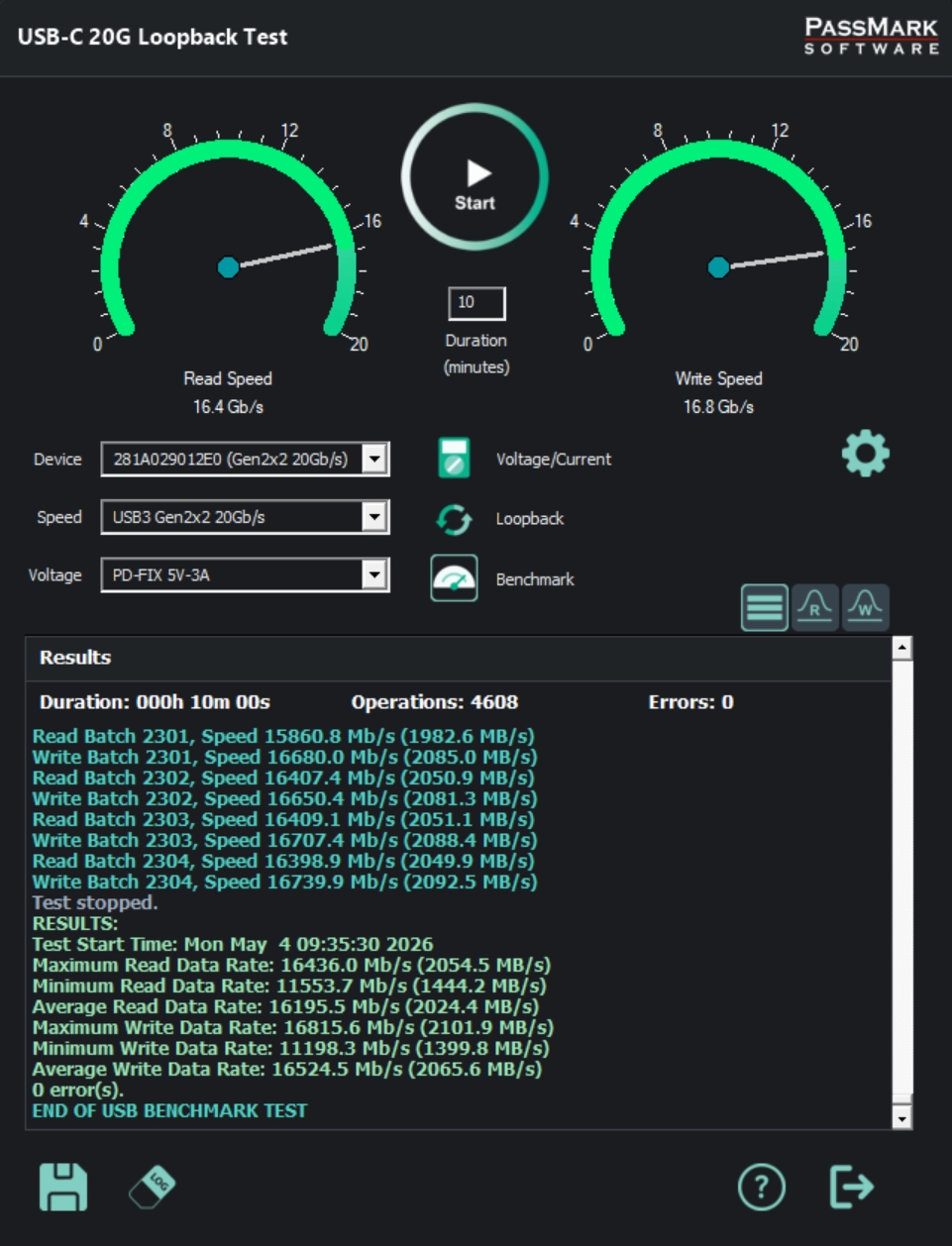Click the PassMark Software logo

(x=871, y=36)
